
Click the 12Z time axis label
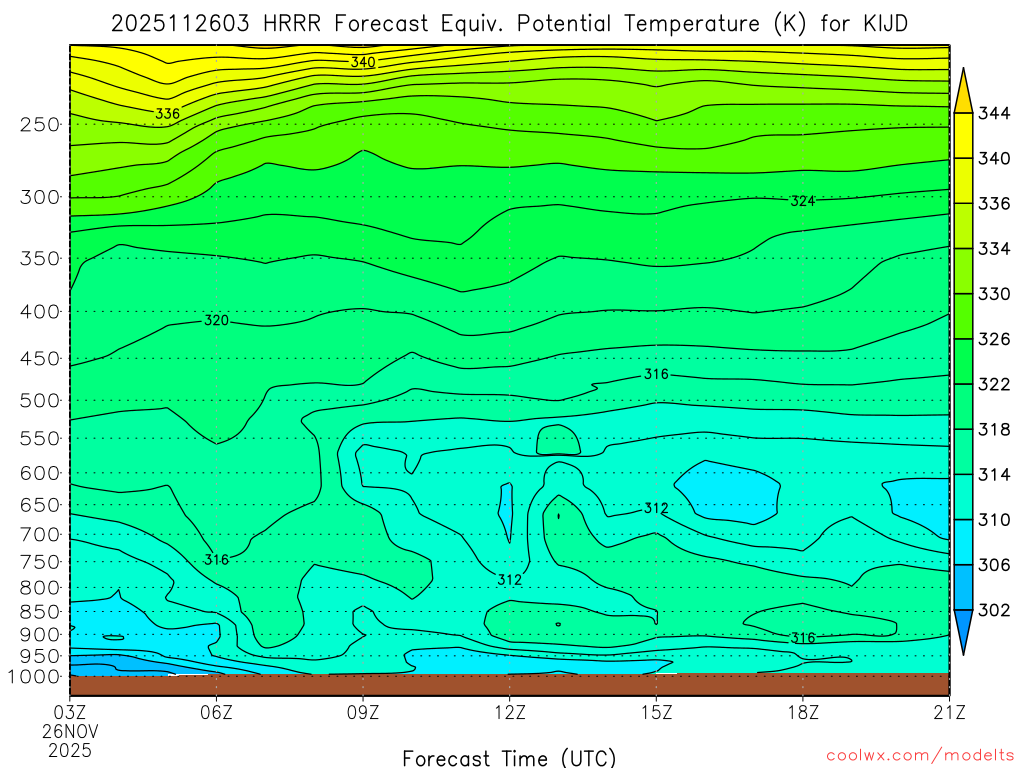509,712
